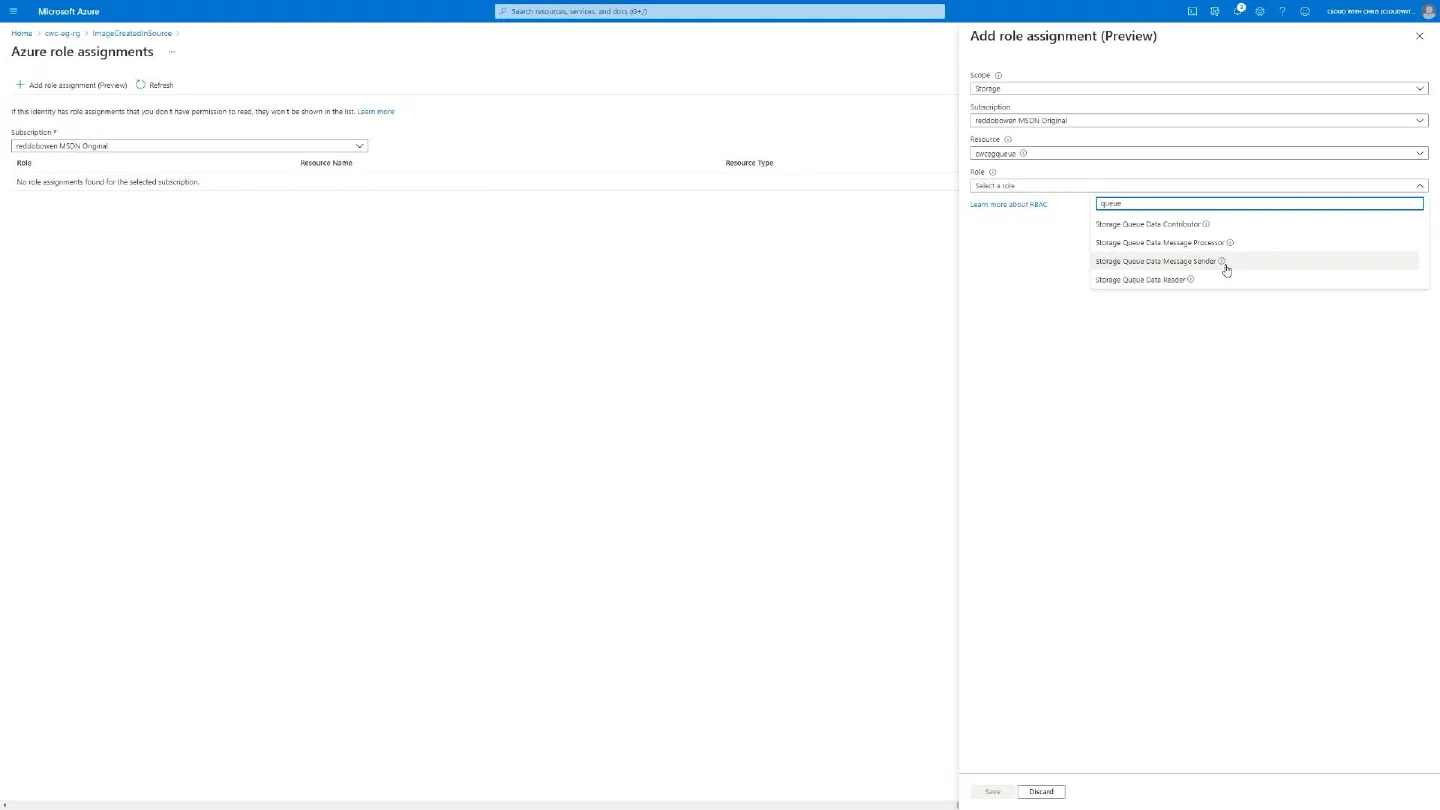This screenshot has height=810, width=1440.
Task: Open the Help question mark icon
Action: [x=1282, y=11]
